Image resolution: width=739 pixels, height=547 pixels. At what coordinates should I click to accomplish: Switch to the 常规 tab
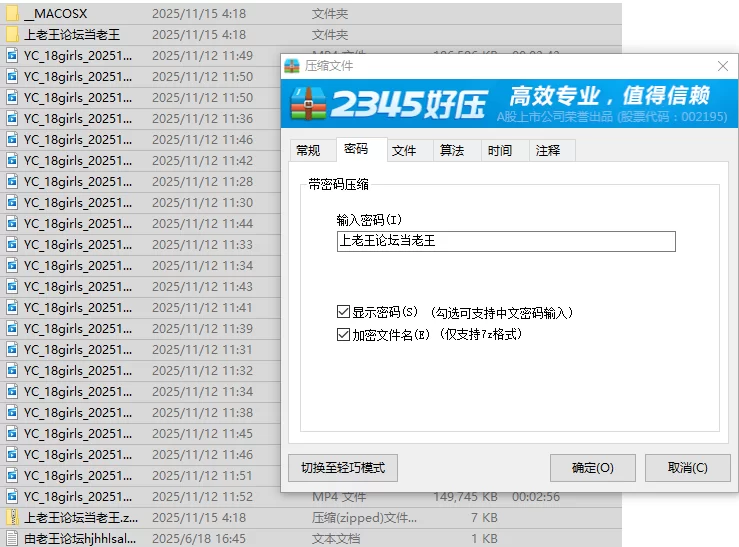point(308,151)
